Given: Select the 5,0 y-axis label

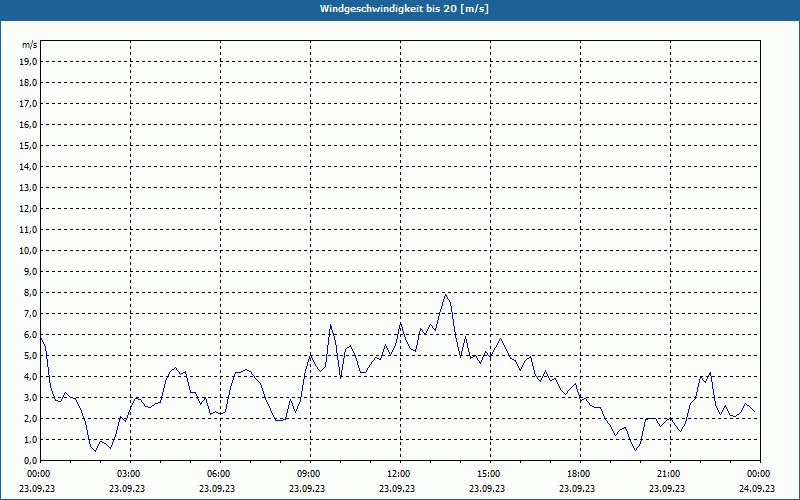Looking at the screenshot, I should pos(30,356).
